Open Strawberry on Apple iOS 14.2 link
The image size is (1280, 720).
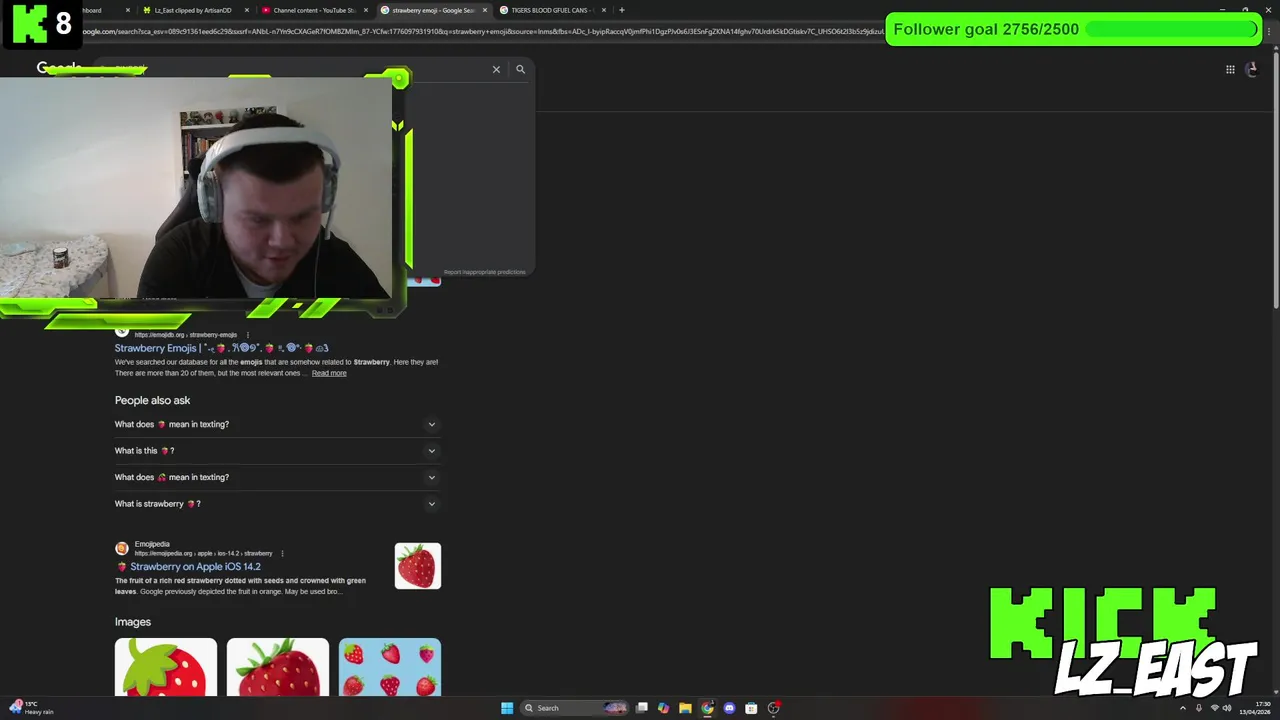[195, 567]
